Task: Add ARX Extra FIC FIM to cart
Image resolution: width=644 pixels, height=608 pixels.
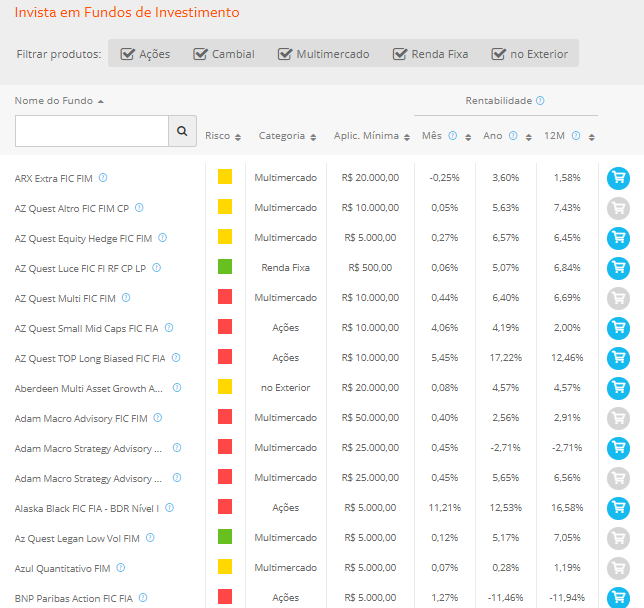Action: pos(618,178)
